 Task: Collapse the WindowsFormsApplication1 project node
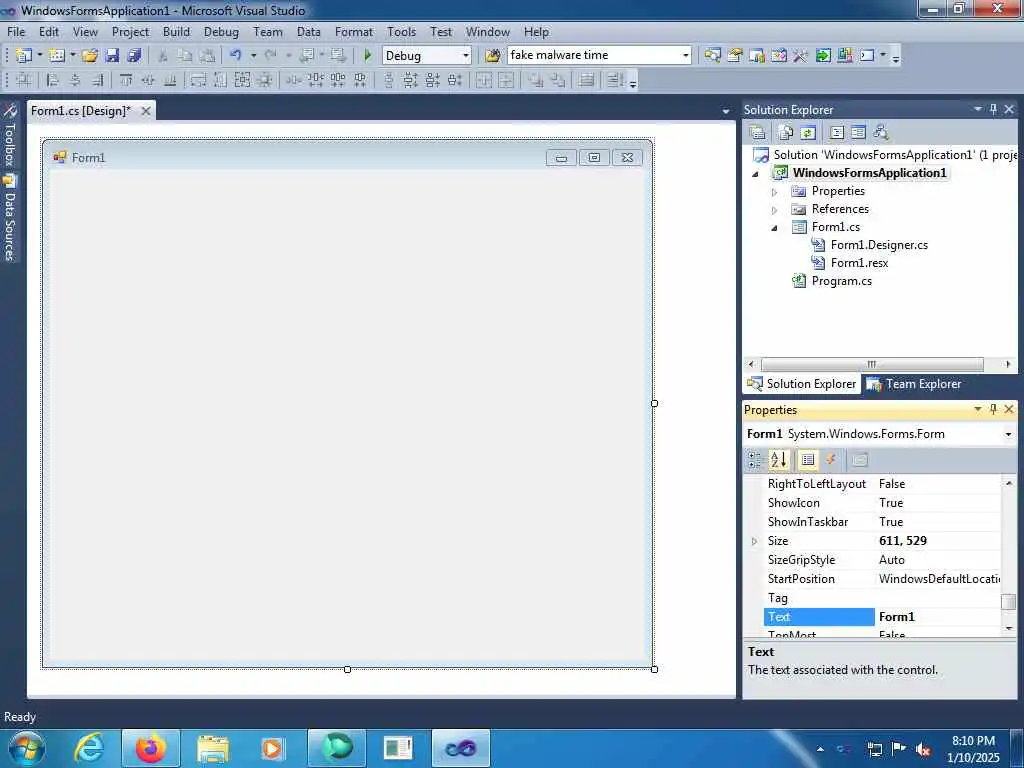[x=756, y=174]
